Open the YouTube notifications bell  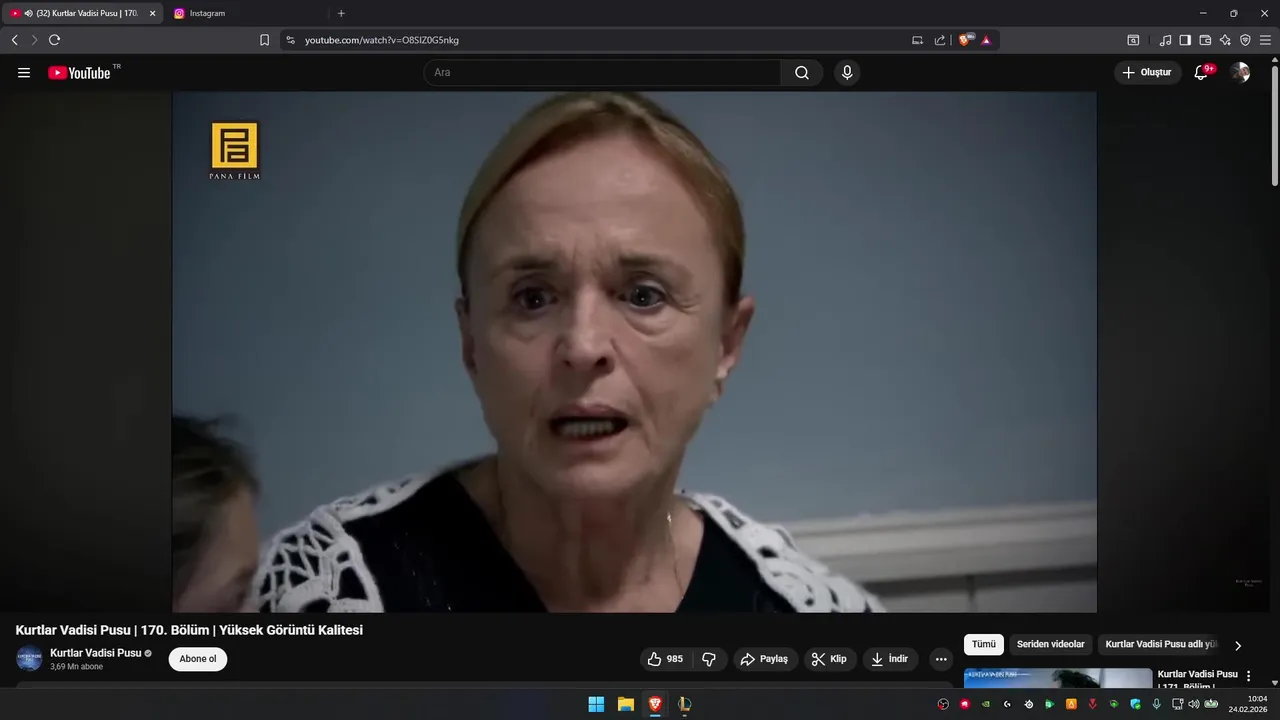click(1201, 73)
